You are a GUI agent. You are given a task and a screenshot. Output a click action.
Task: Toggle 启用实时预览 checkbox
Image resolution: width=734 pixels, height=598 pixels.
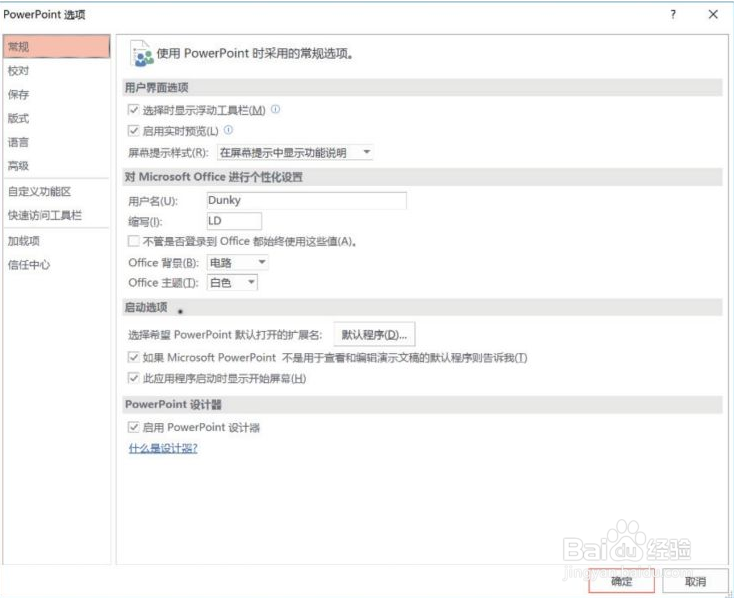tap(133, 131)
